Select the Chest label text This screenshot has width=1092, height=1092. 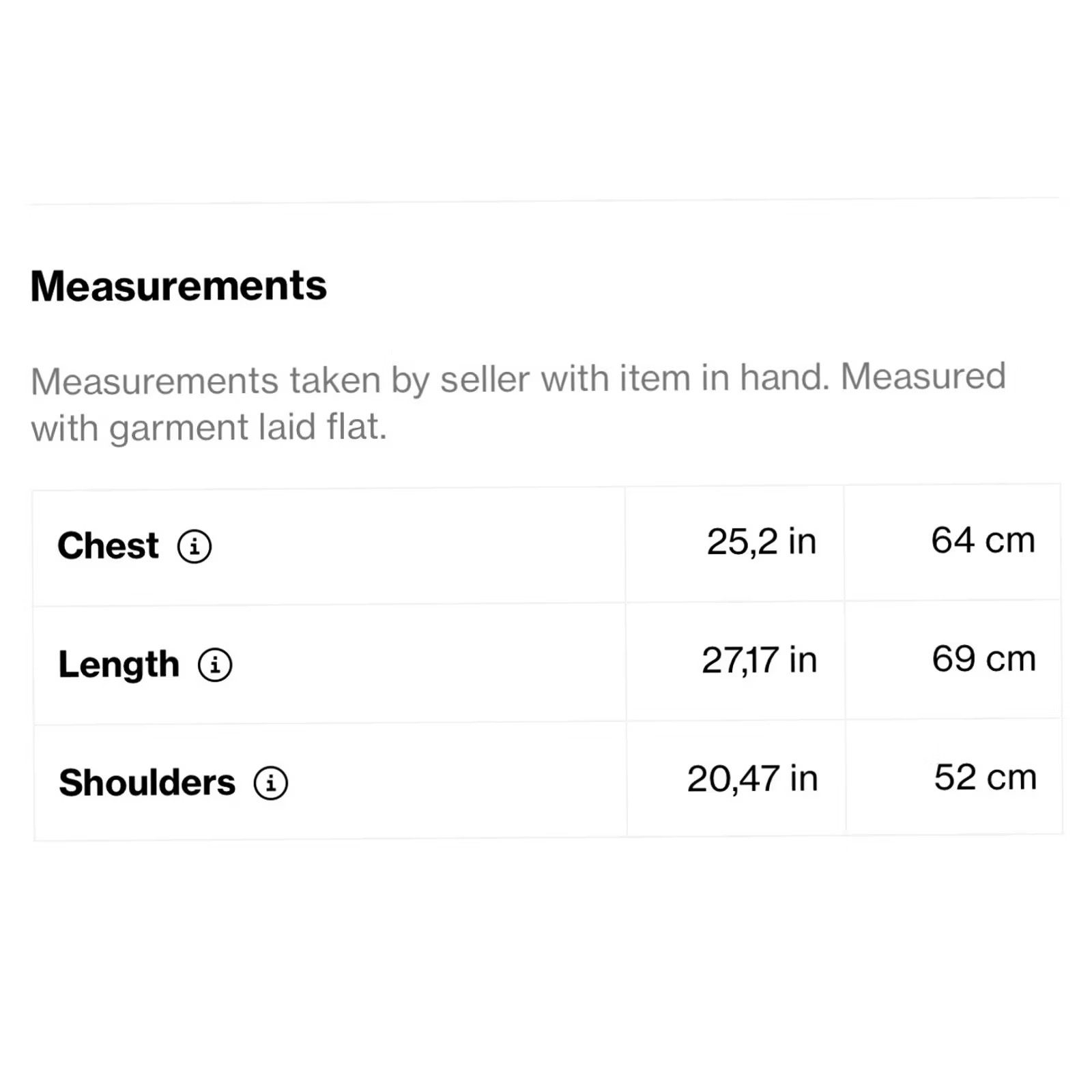(x=108, y=546)
